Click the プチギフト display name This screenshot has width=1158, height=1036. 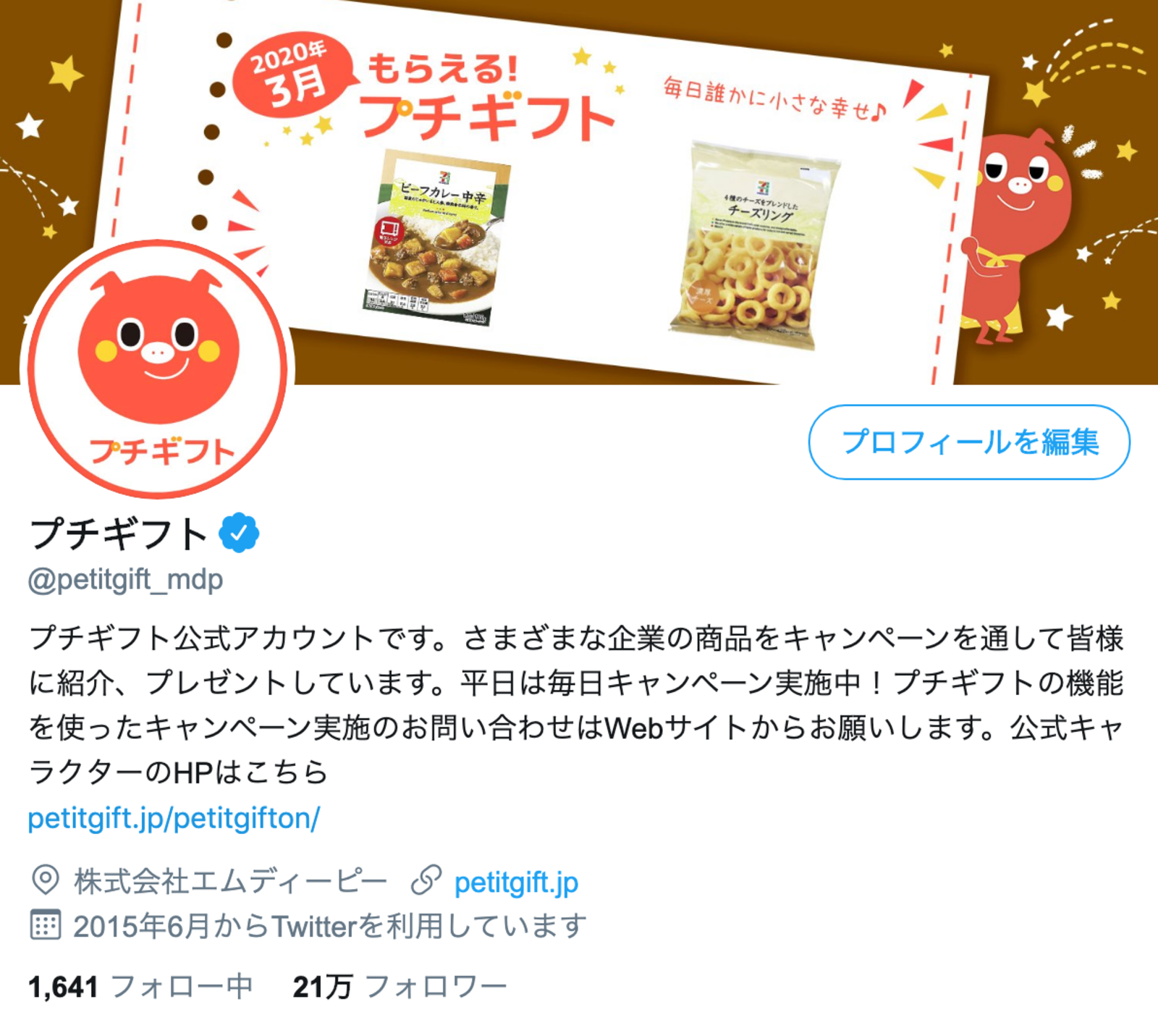tap(119, 534)
